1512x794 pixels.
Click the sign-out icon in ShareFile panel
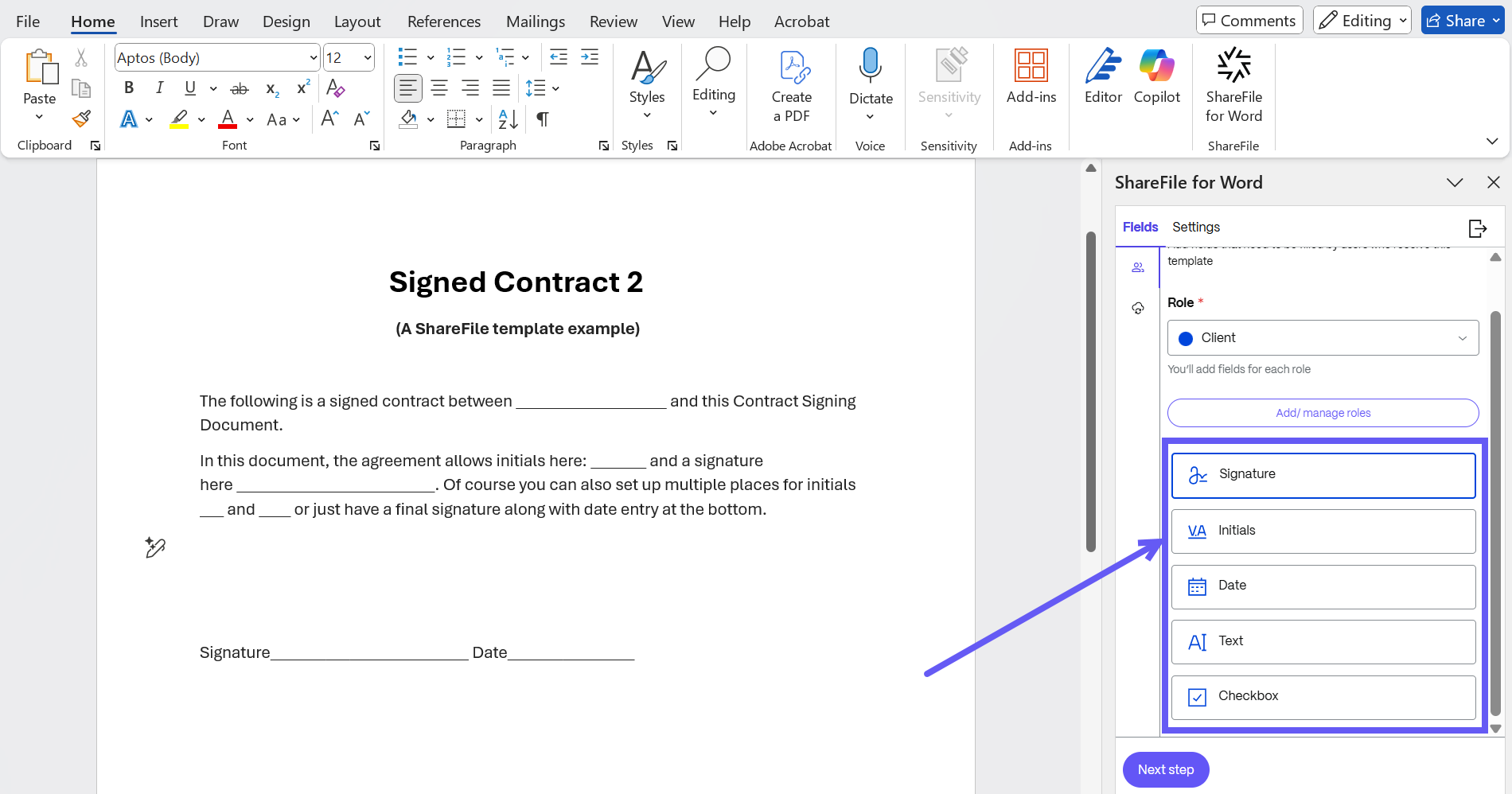click(x=1477, y=228)
